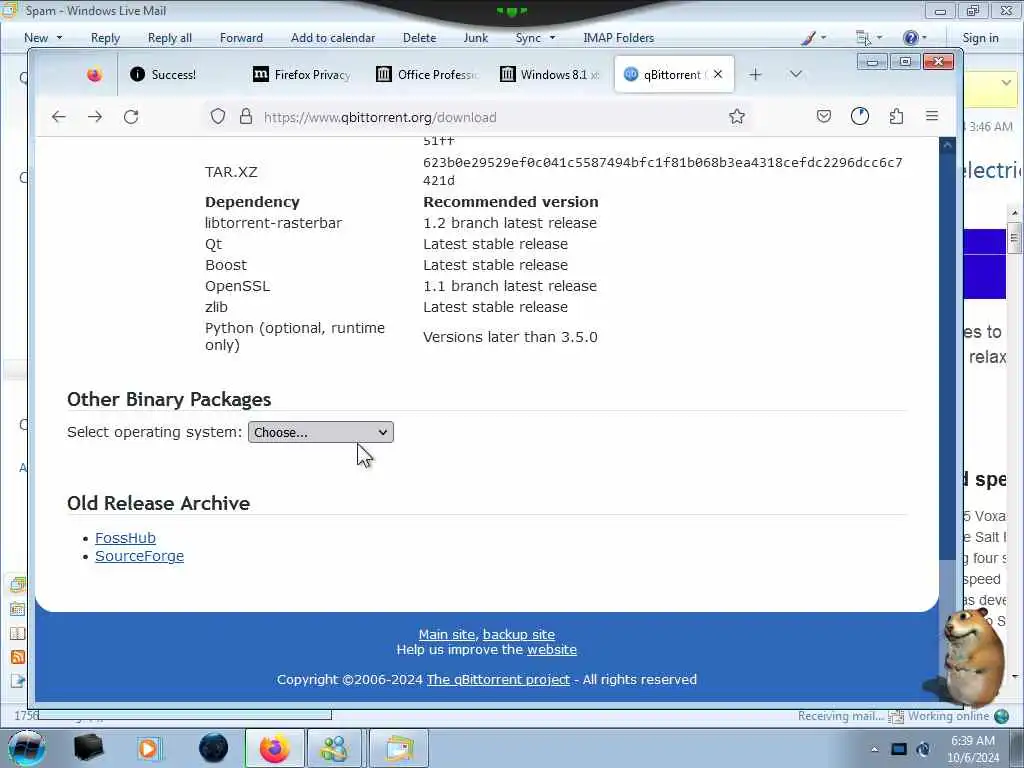Save page to Pocket
This screenshot has width=1024, height=768.
824,117
